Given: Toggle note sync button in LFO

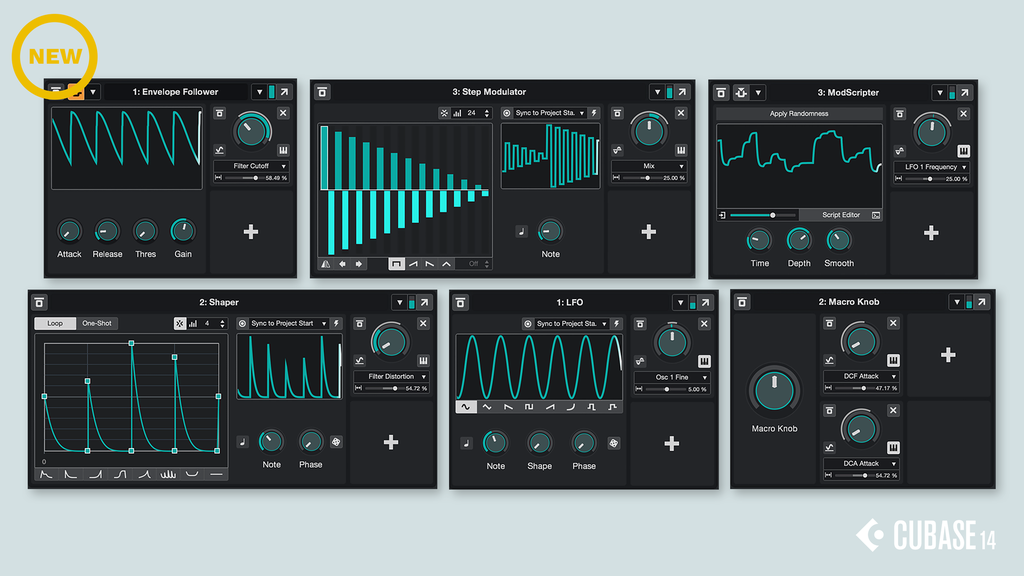Looking at the screenshot, I should coord(466,443).
